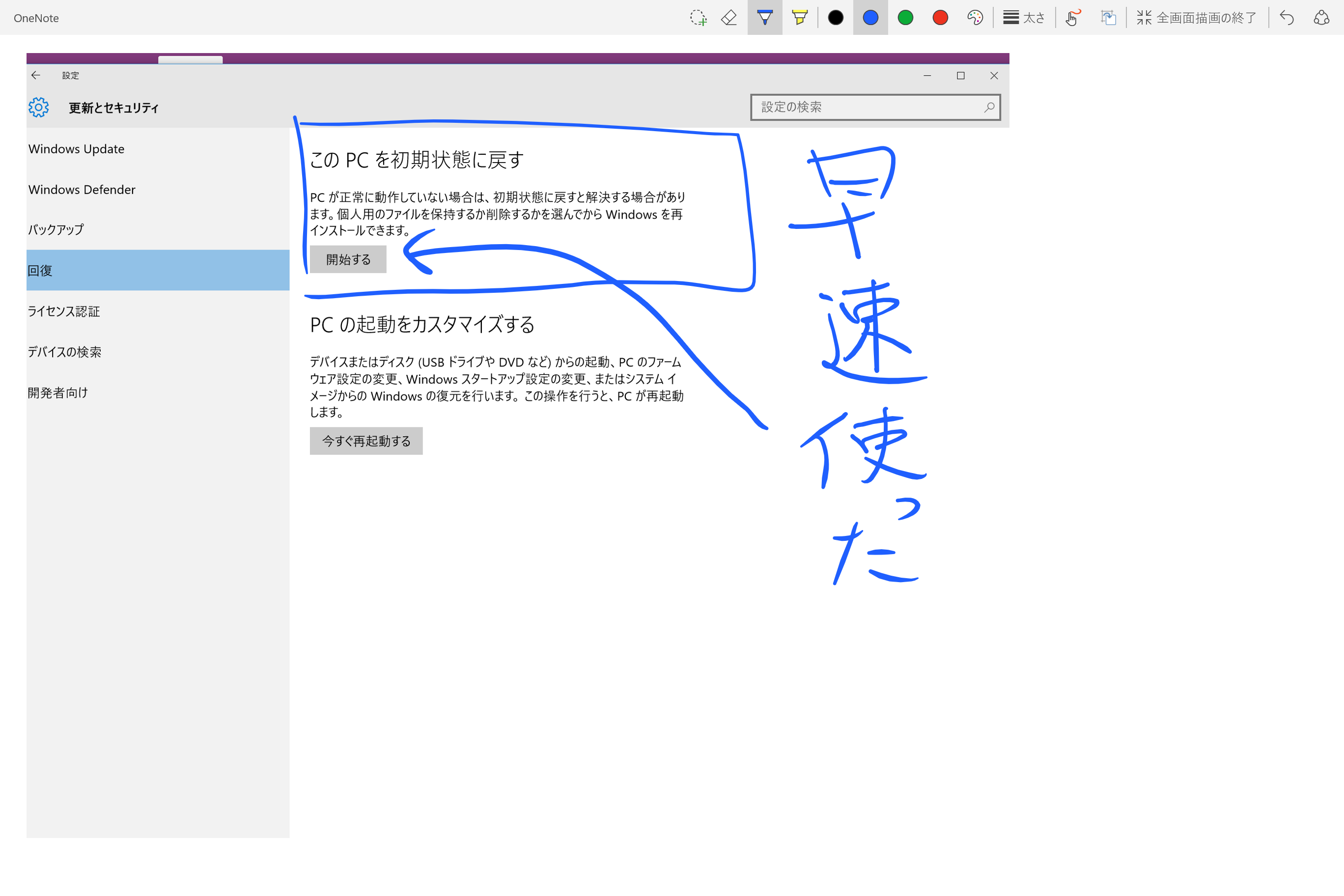
Task: Click the 設定の検索 search box
Action: (875, 108)
